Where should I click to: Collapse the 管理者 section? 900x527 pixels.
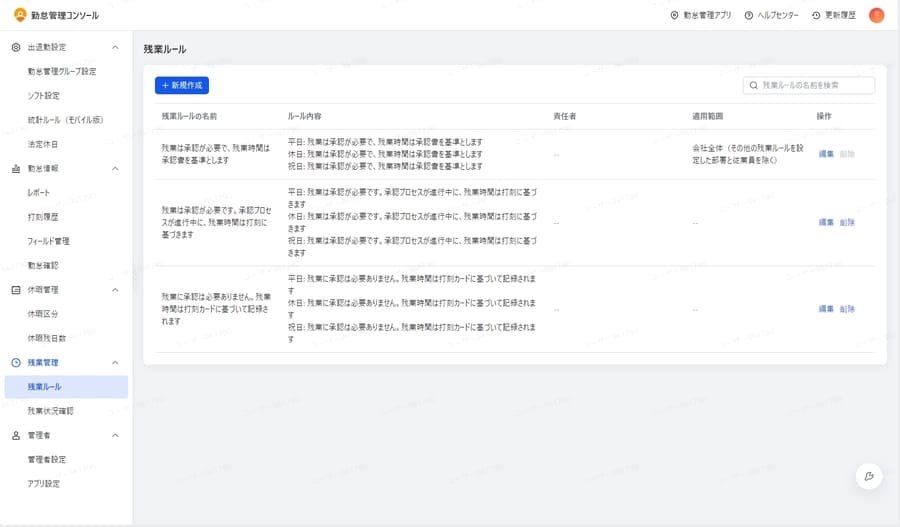click(x=115, y=435)
